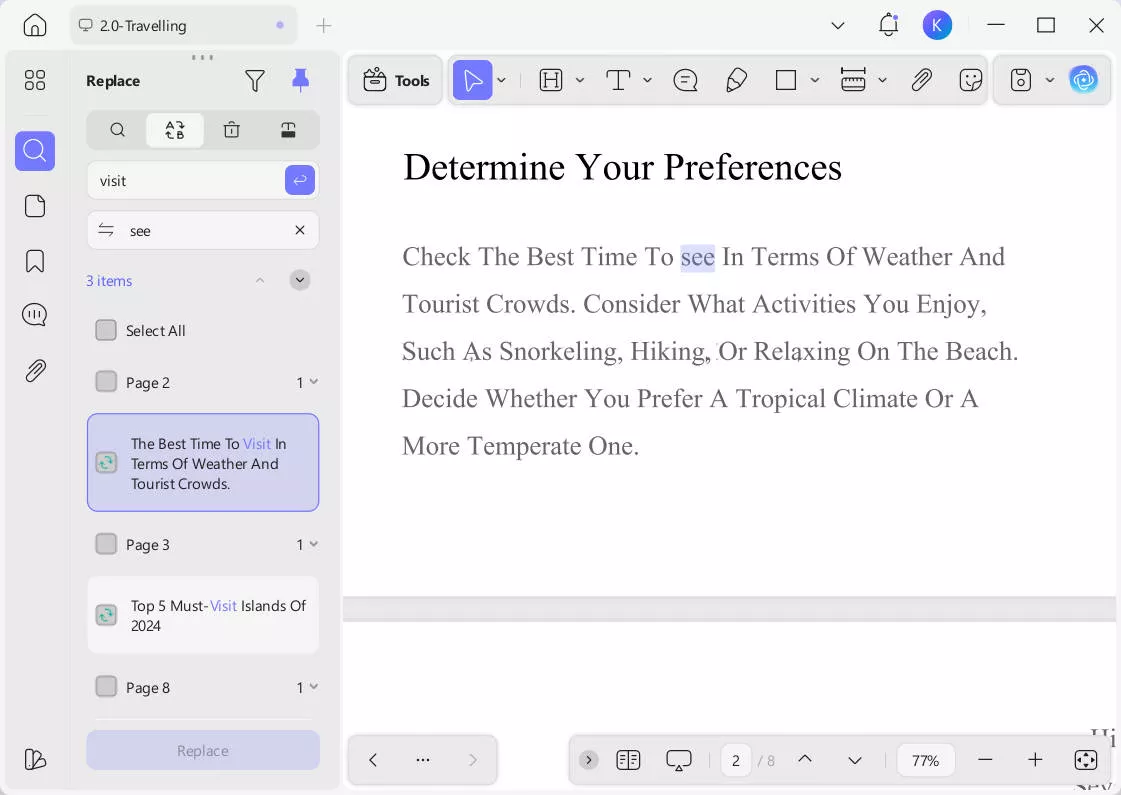The height and width of the screenshot is (795, 1121).
Task: Open the shape tool dropdown arrow
Action: point(815,81)
